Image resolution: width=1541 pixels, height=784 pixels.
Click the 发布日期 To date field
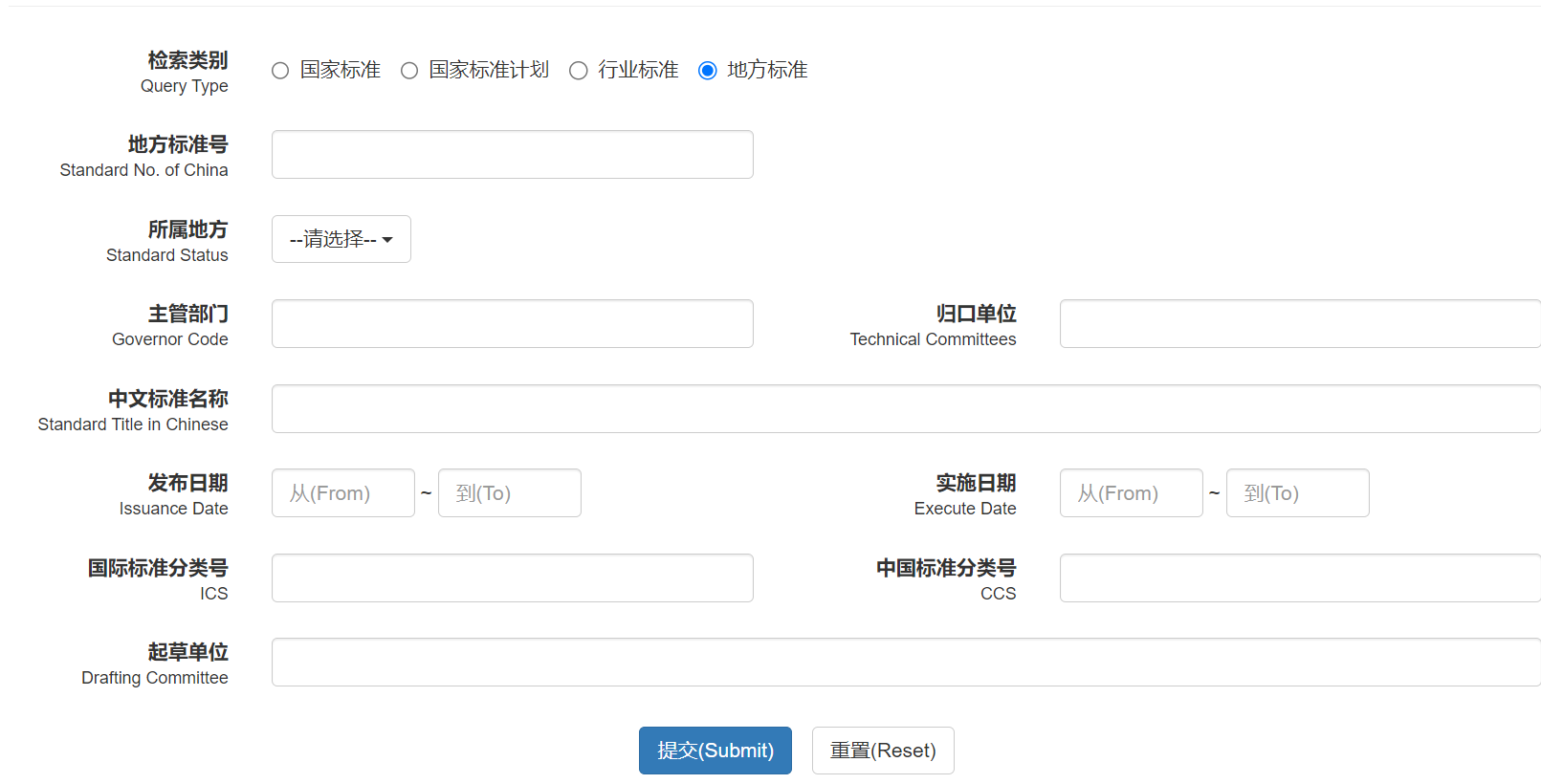click(509, 493)
